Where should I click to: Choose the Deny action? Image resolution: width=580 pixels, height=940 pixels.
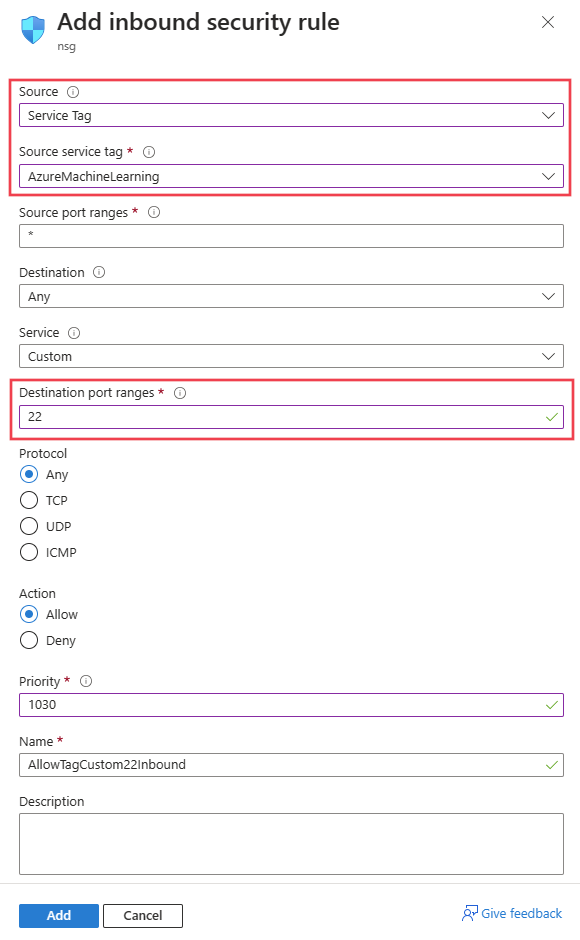click(29, 640)
